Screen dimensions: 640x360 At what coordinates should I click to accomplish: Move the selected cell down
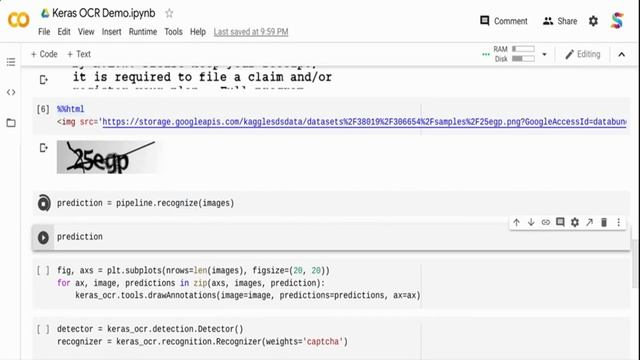(x=531, y=222)
